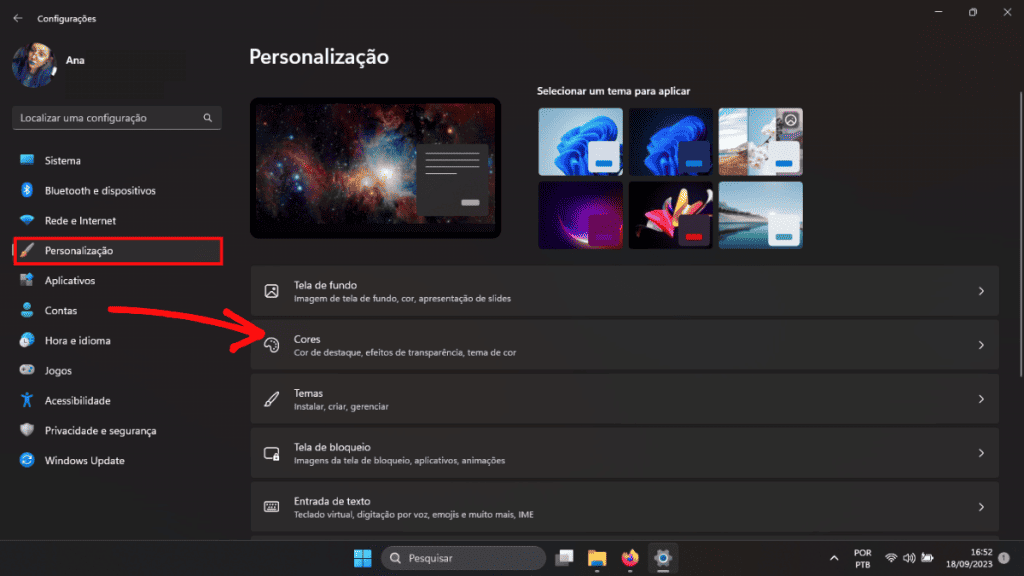Apply the purple glow theme
Image resolution: width=1024 pixels, height=576 pixels.
(x=581, y=215)
